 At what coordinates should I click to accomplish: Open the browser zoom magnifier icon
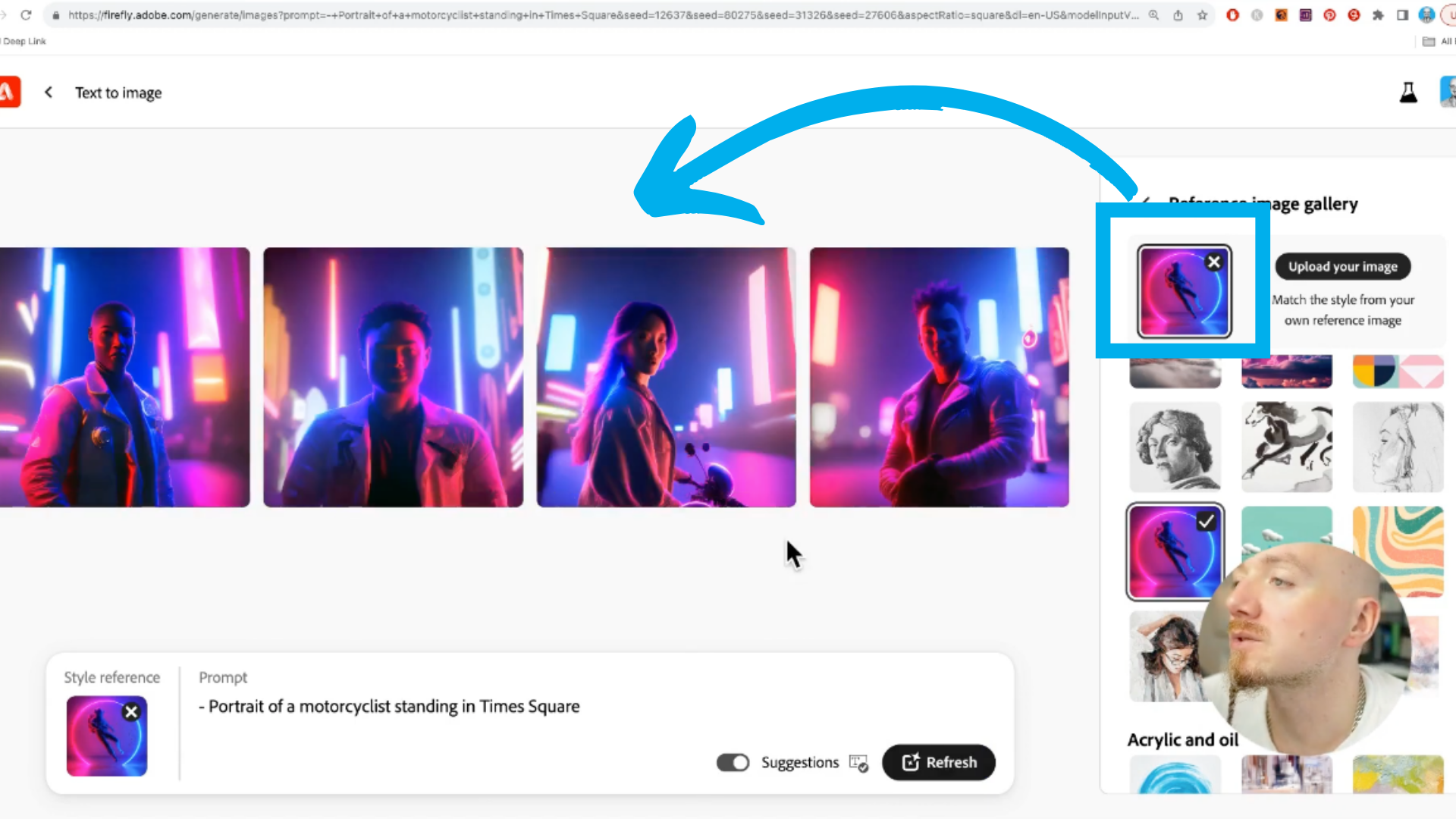tap(1153, 14)
